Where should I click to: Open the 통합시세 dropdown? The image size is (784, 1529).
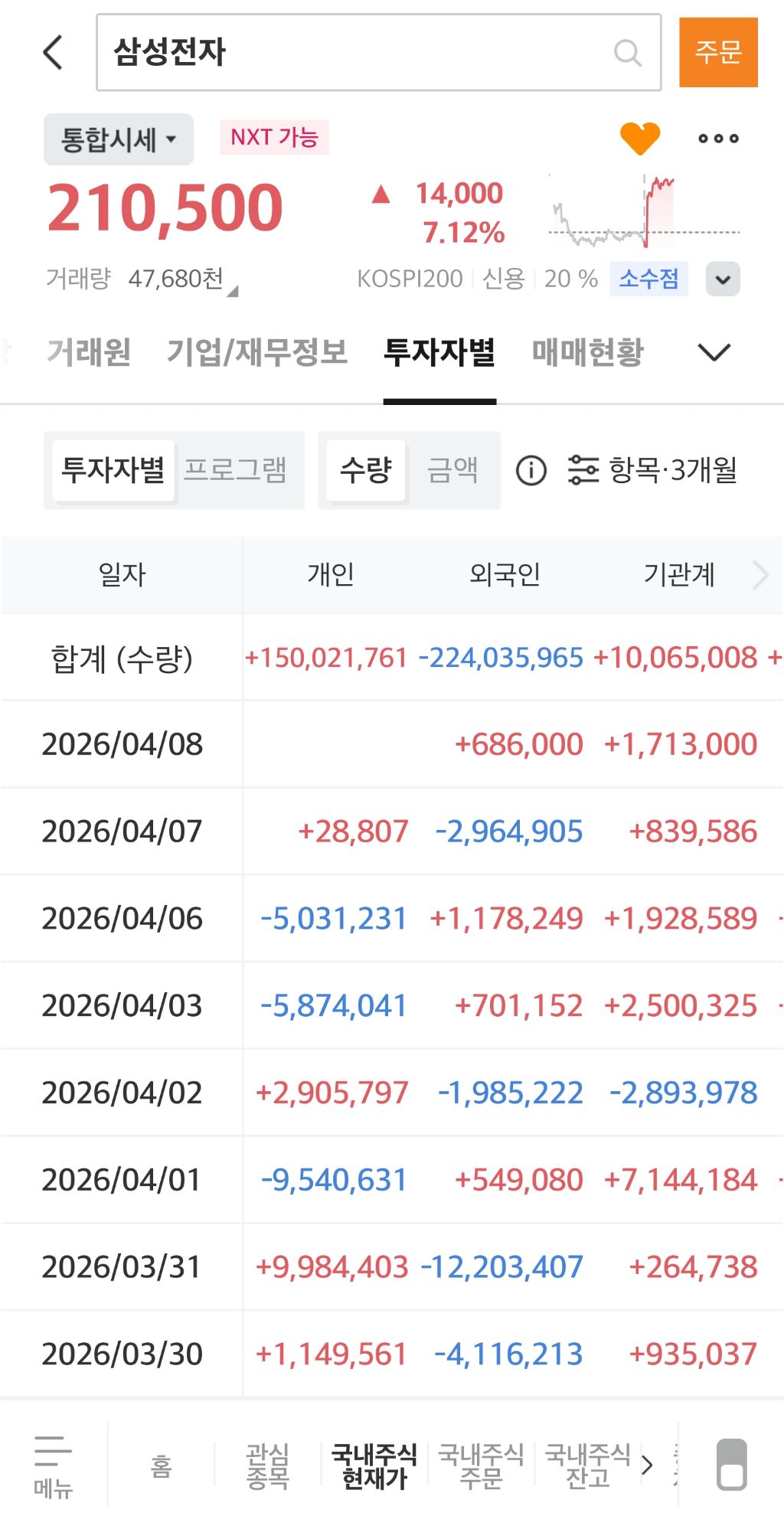point(119,139)
